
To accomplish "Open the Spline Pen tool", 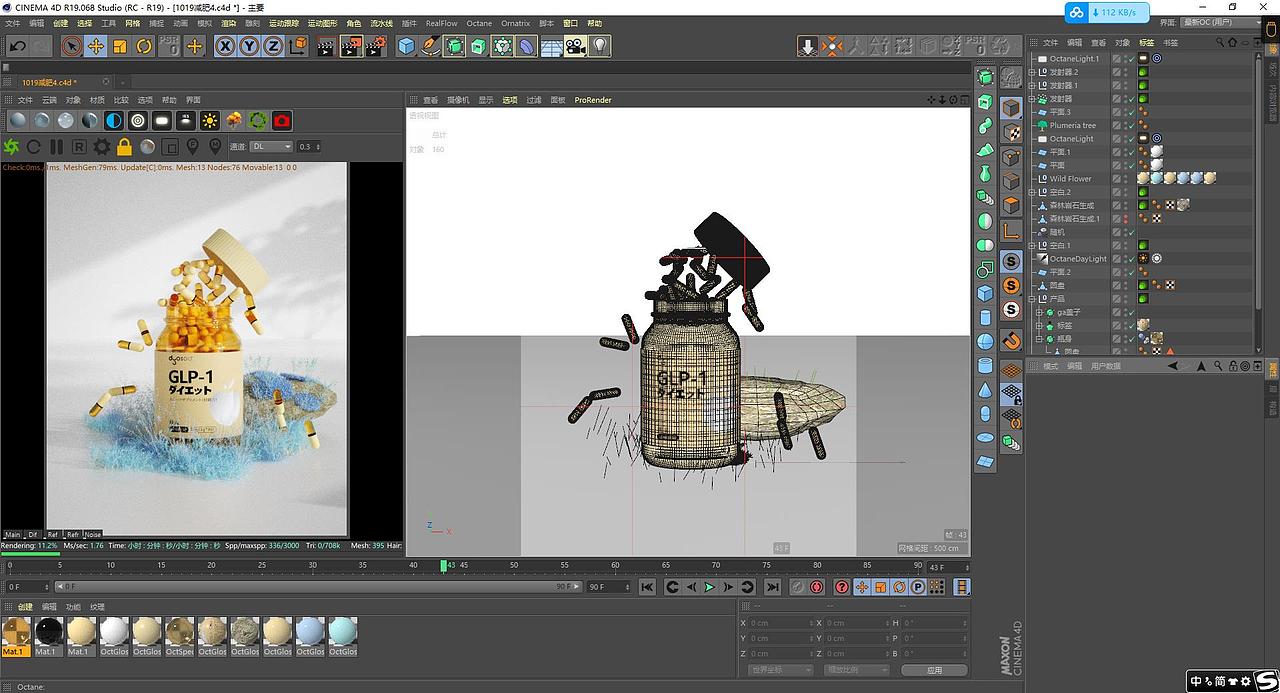I will click(430, 46).
